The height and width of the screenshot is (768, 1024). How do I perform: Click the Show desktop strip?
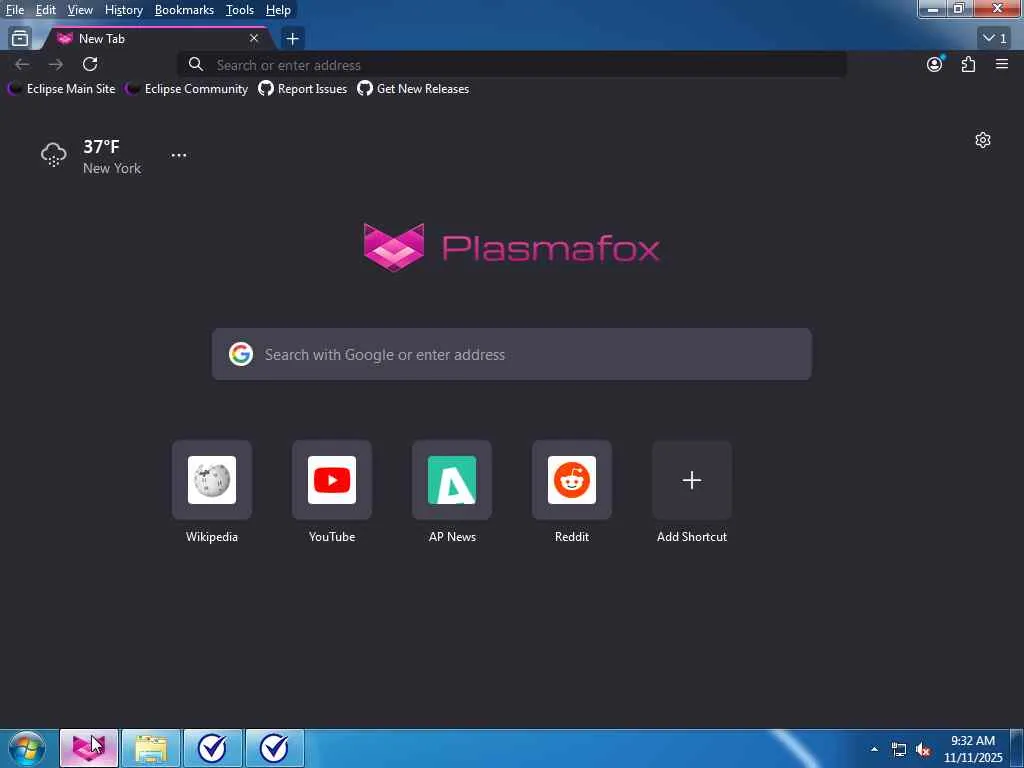(1017, 749)
